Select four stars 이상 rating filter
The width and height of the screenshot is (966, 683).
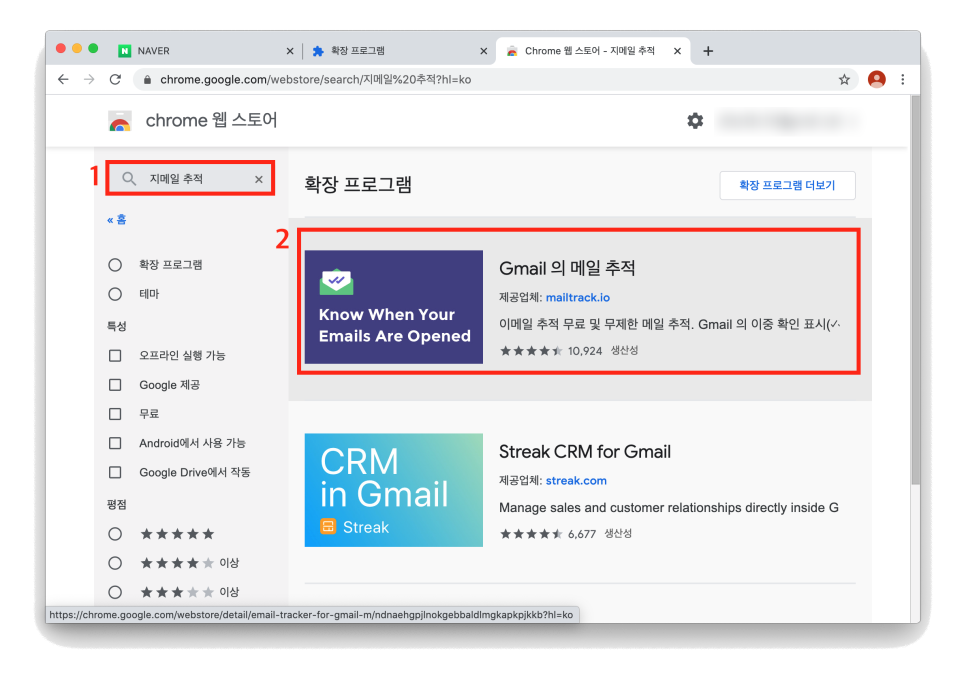pos(115,563)
